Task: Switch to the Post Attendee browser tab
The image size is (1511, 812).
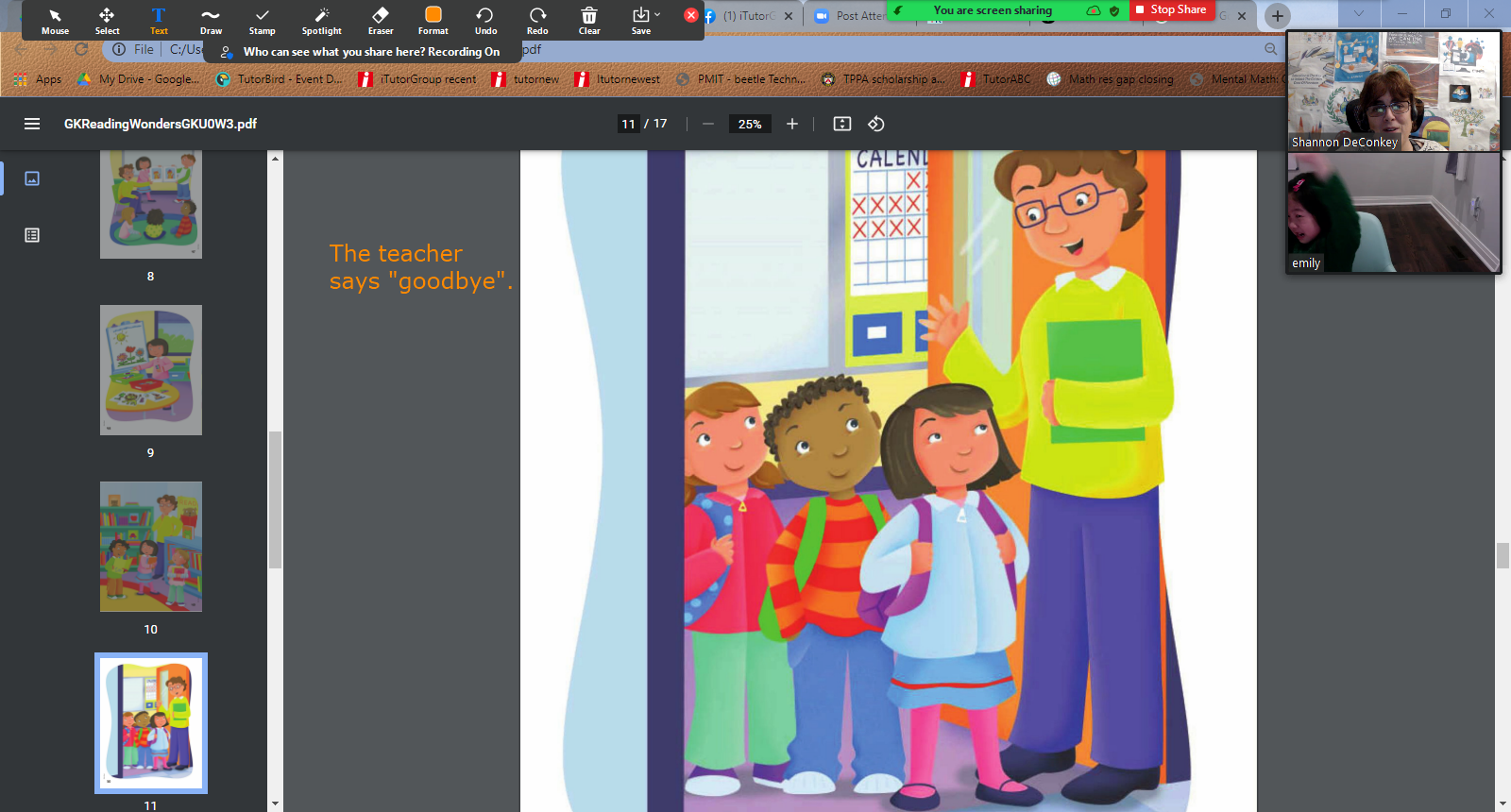Action: [x=850, y=16]
